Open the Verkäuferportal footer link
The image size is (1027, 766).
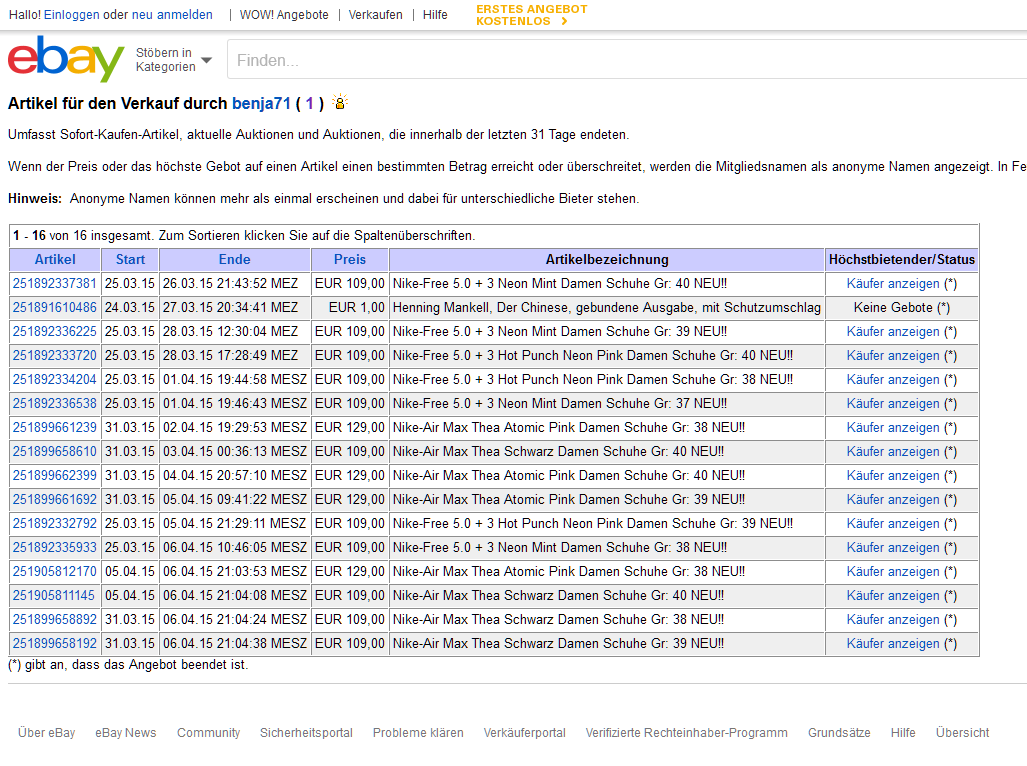tap(524, 733)
